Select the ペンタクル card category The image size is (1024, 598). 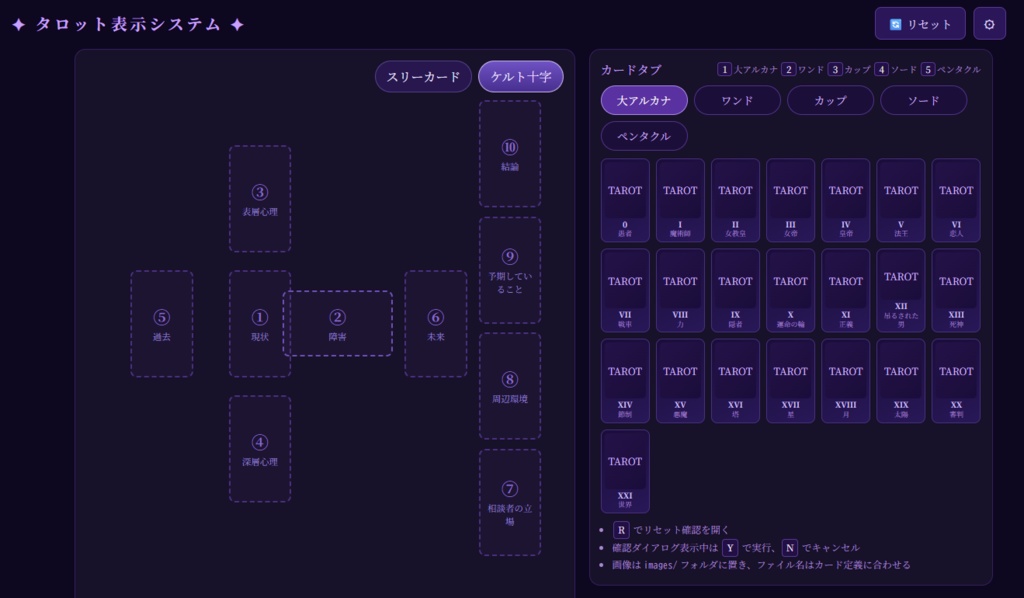(x=644, y=136)
